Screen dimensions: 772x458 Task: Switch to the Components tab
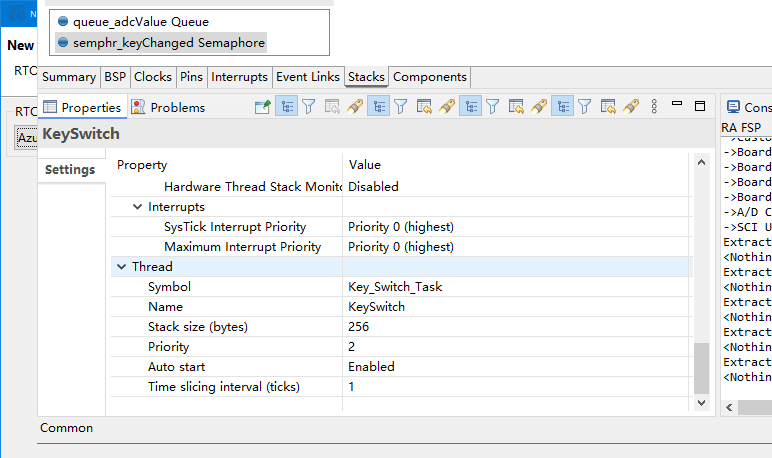429,77
